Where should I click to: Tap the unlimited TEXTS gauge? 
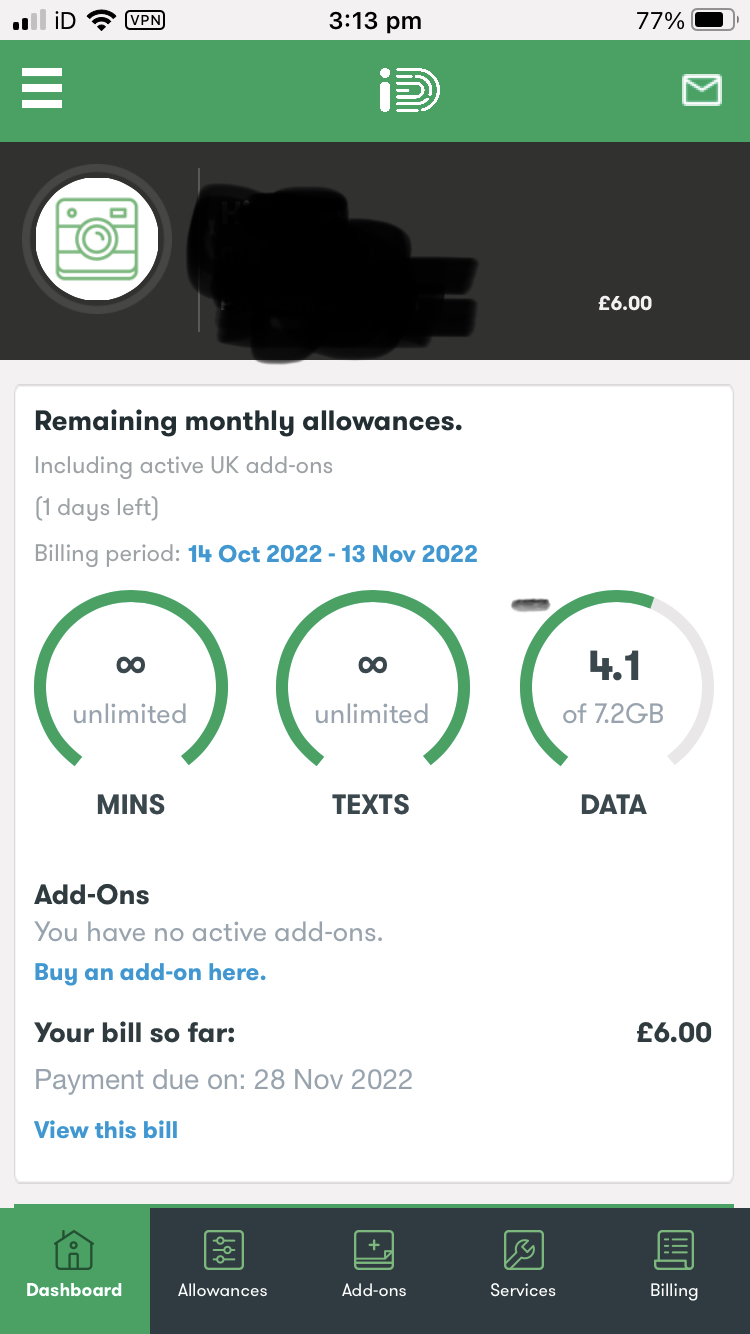pos(372,690)
